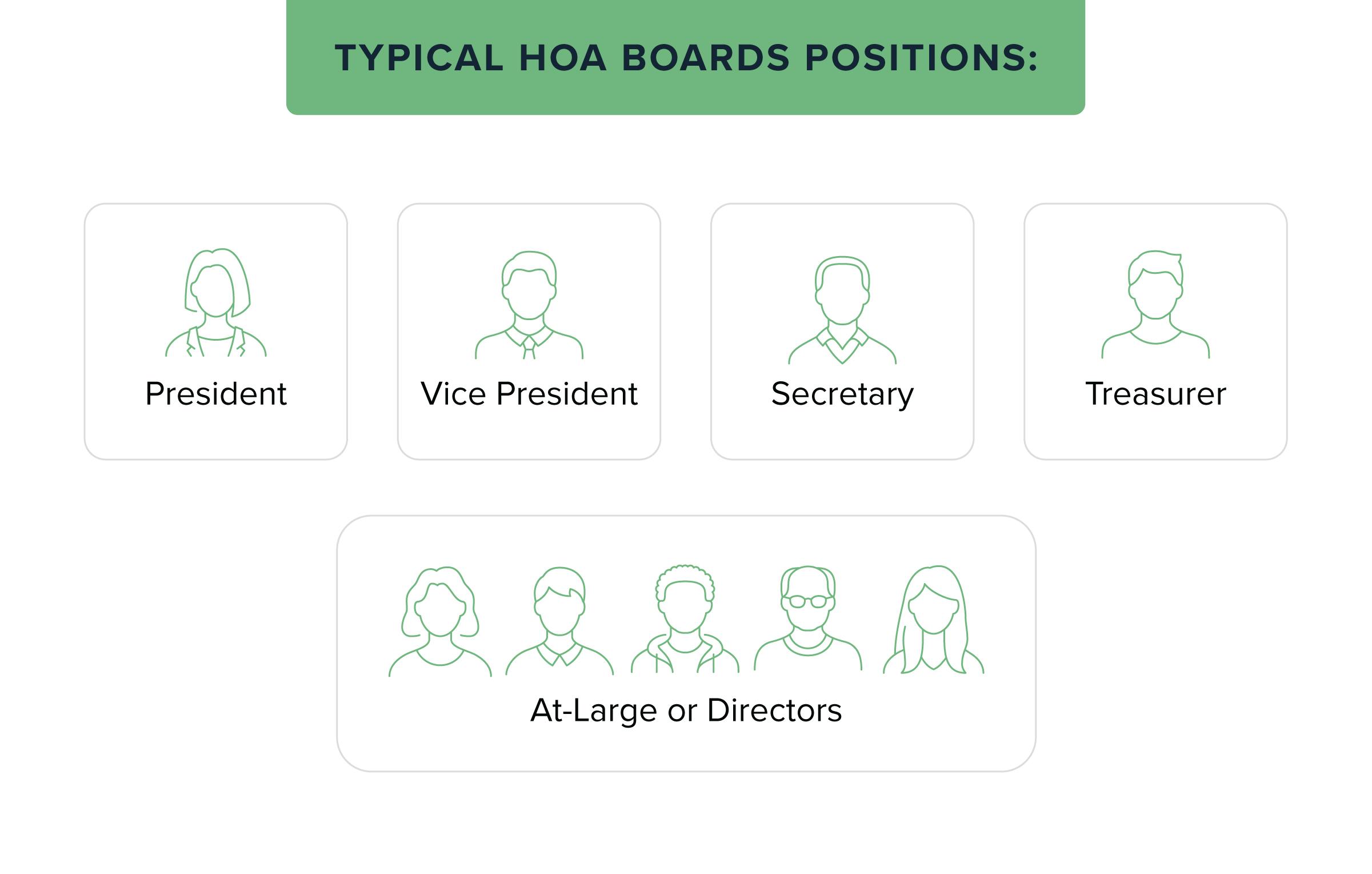
Task: Click the President avatar with bob haircut
Action: [x=216, y=302]
